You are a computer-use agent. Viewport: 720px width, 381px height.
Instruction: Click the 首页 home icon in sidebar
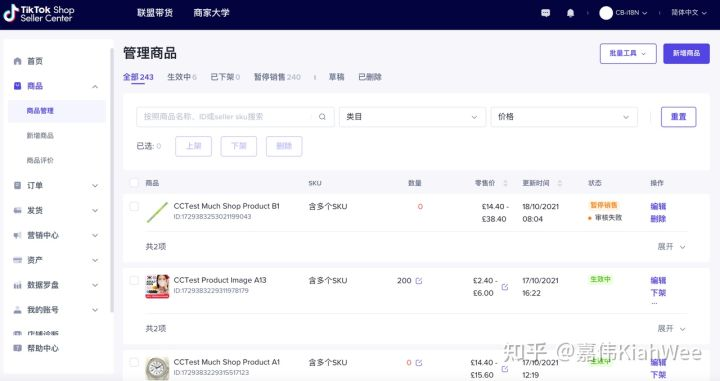click(x=17, y=61)
